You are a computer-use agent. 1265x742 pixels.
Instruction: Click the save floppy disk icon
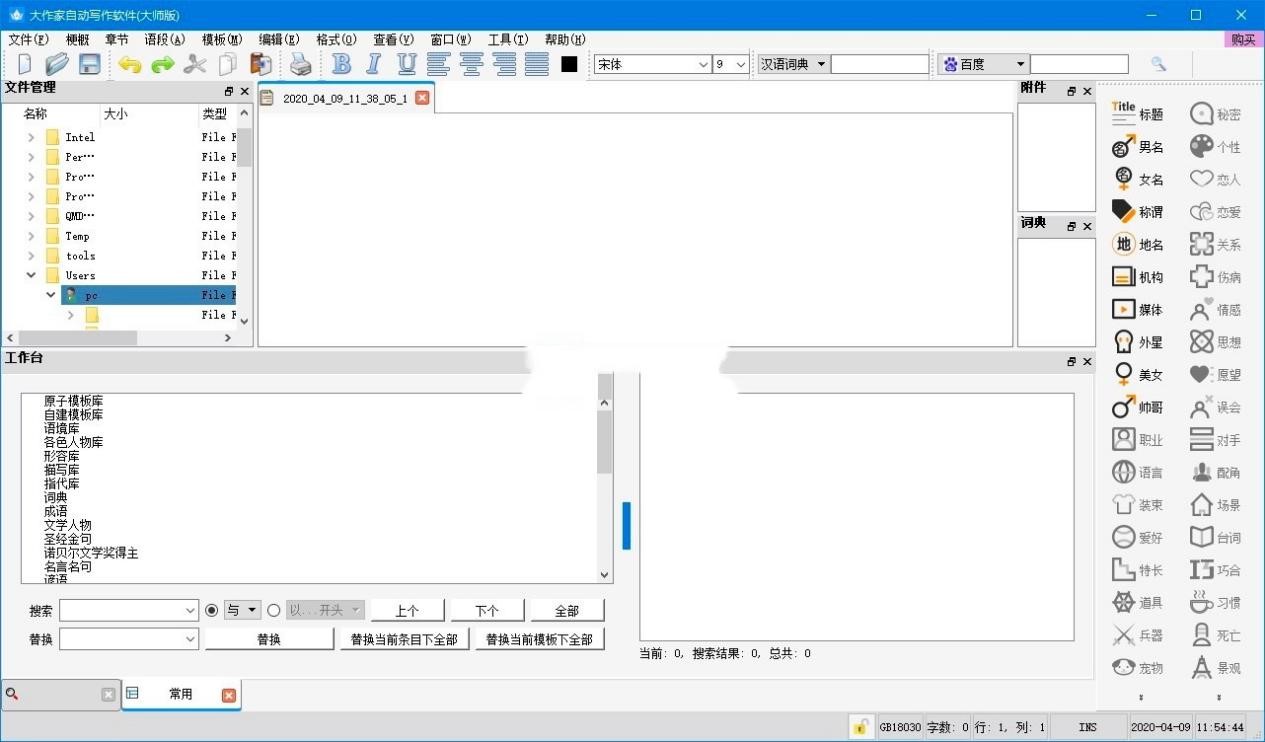click(x=89, y=64)
